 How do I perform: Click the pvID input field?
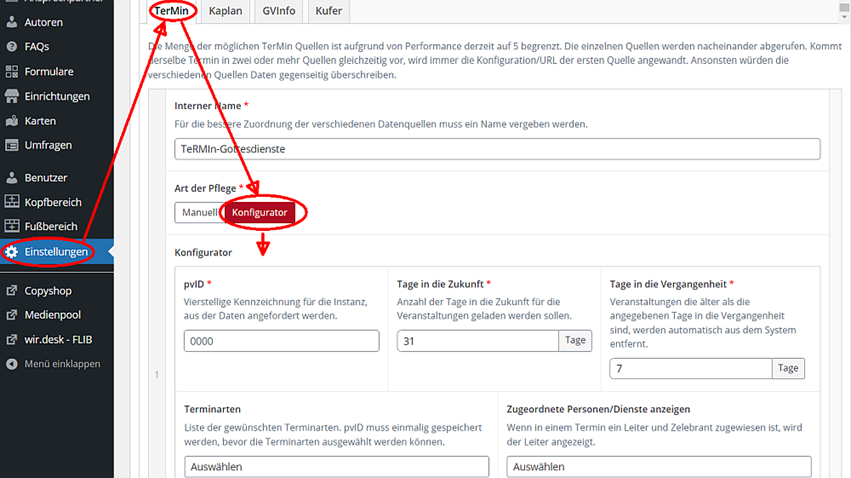(281, 341)
